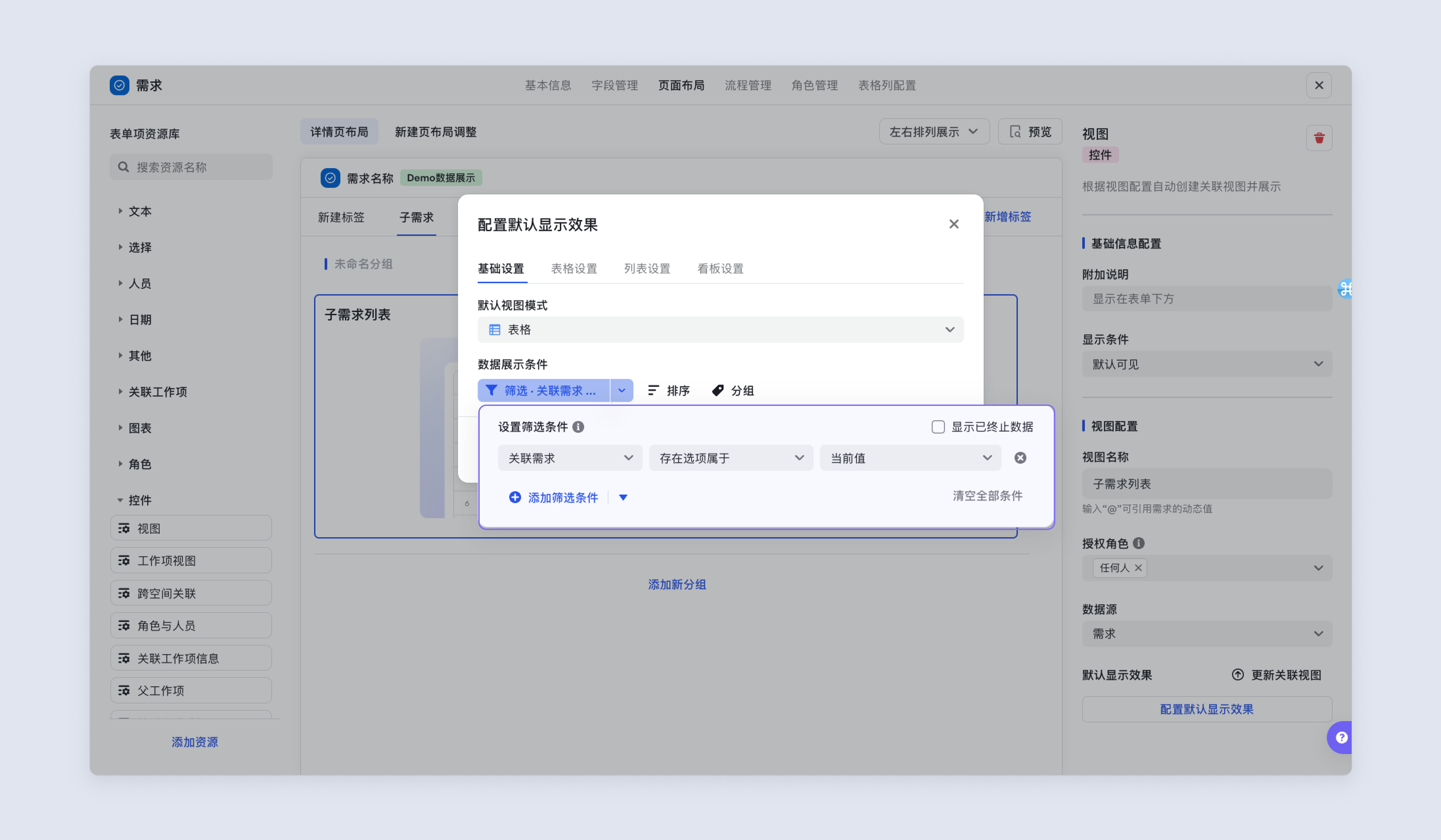Click the 新增标签 link
Viewport: 1441px width, 840px height.
[1008, 217]
